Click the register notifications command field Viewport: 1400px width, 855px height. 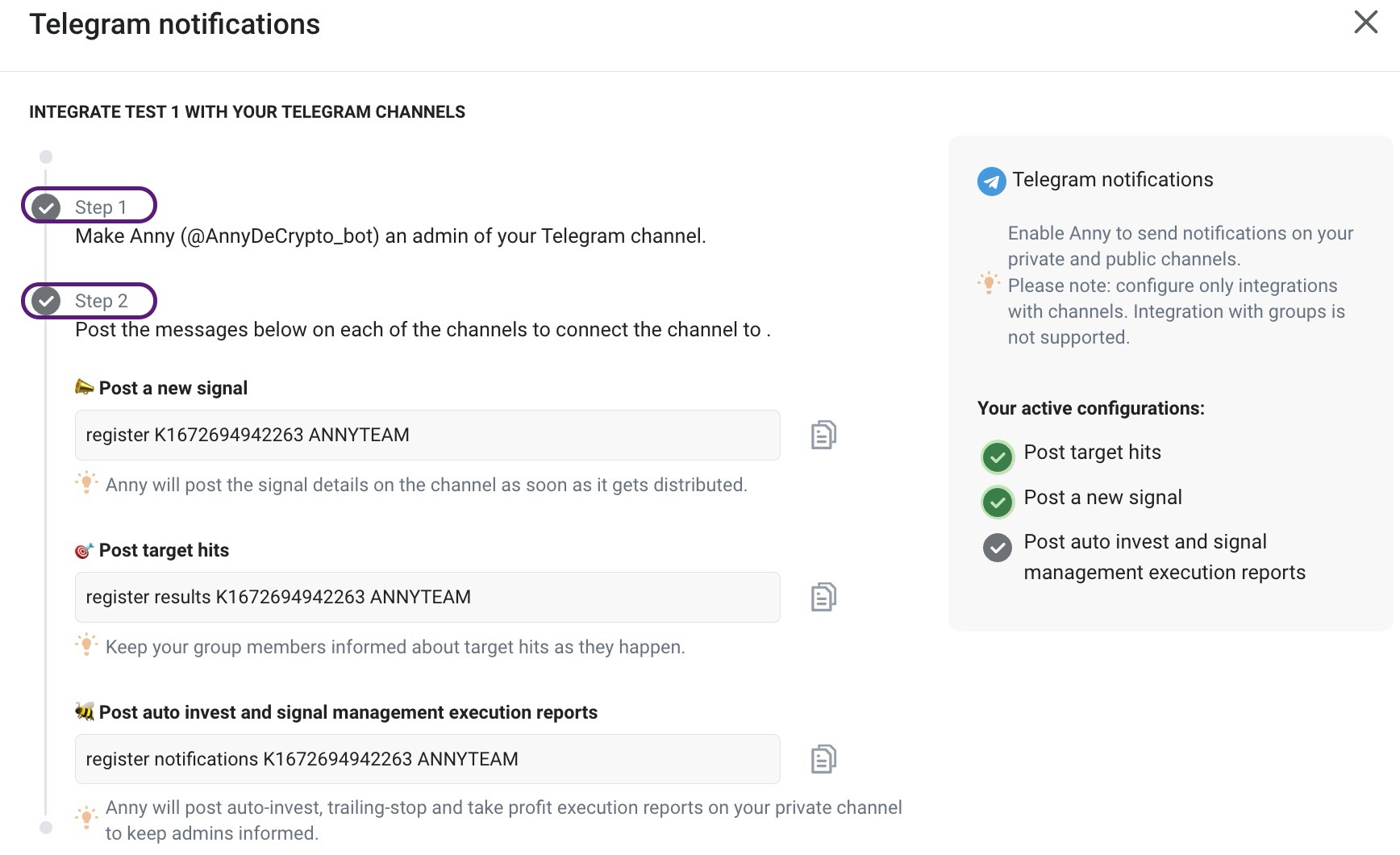[x=427, y=758]
